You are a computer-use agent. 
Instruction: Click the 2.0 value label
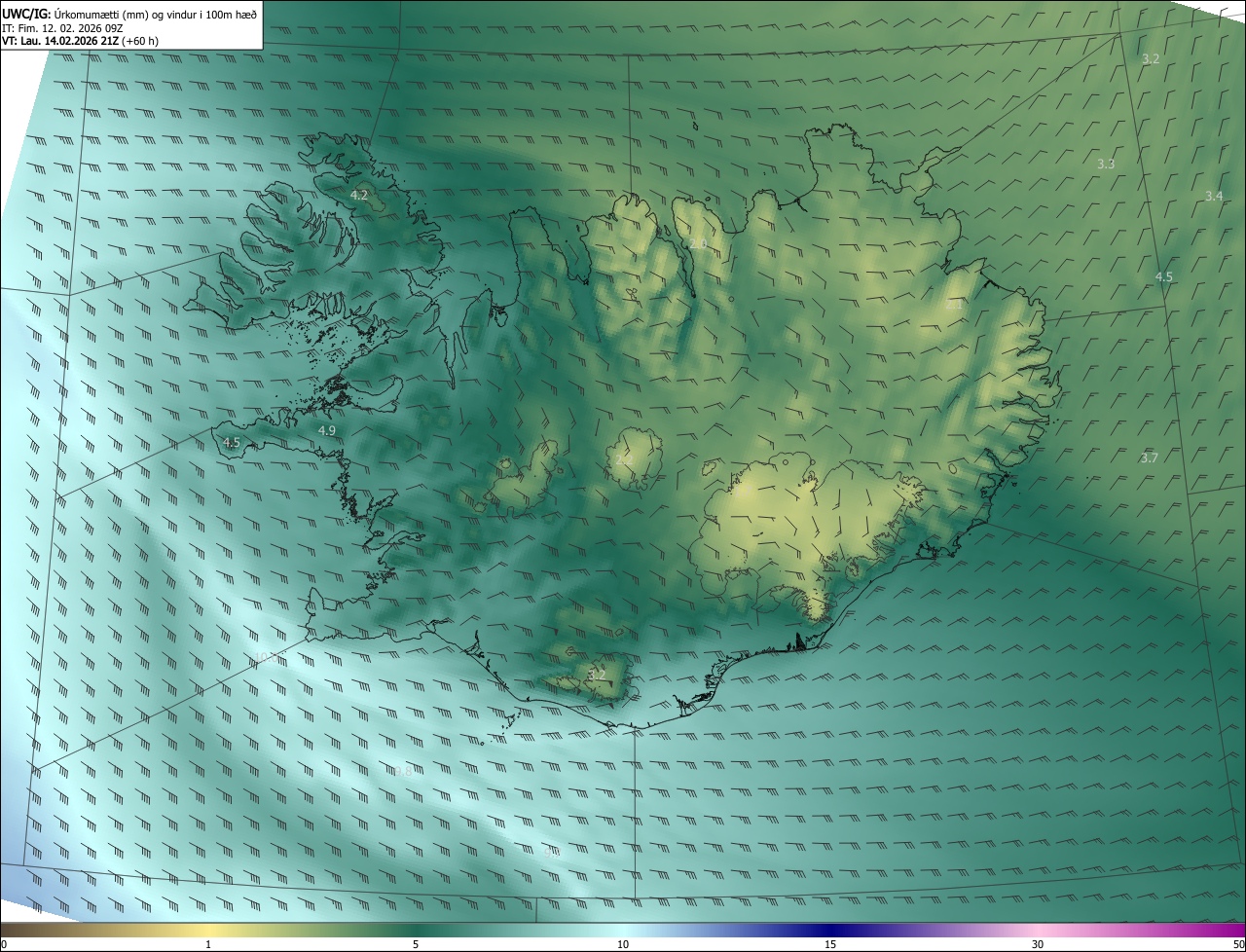click(x=698, y=243)
